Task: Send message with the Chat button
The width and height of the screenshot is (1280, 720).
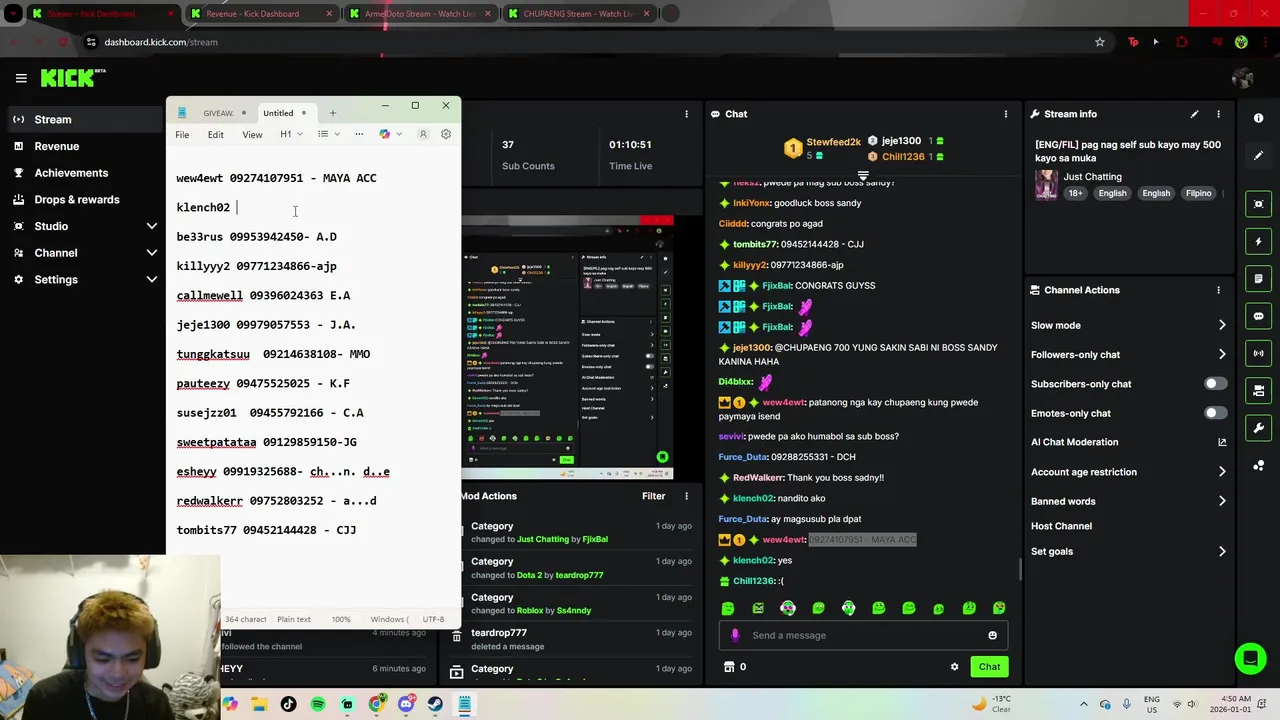Action: point(989,667)
